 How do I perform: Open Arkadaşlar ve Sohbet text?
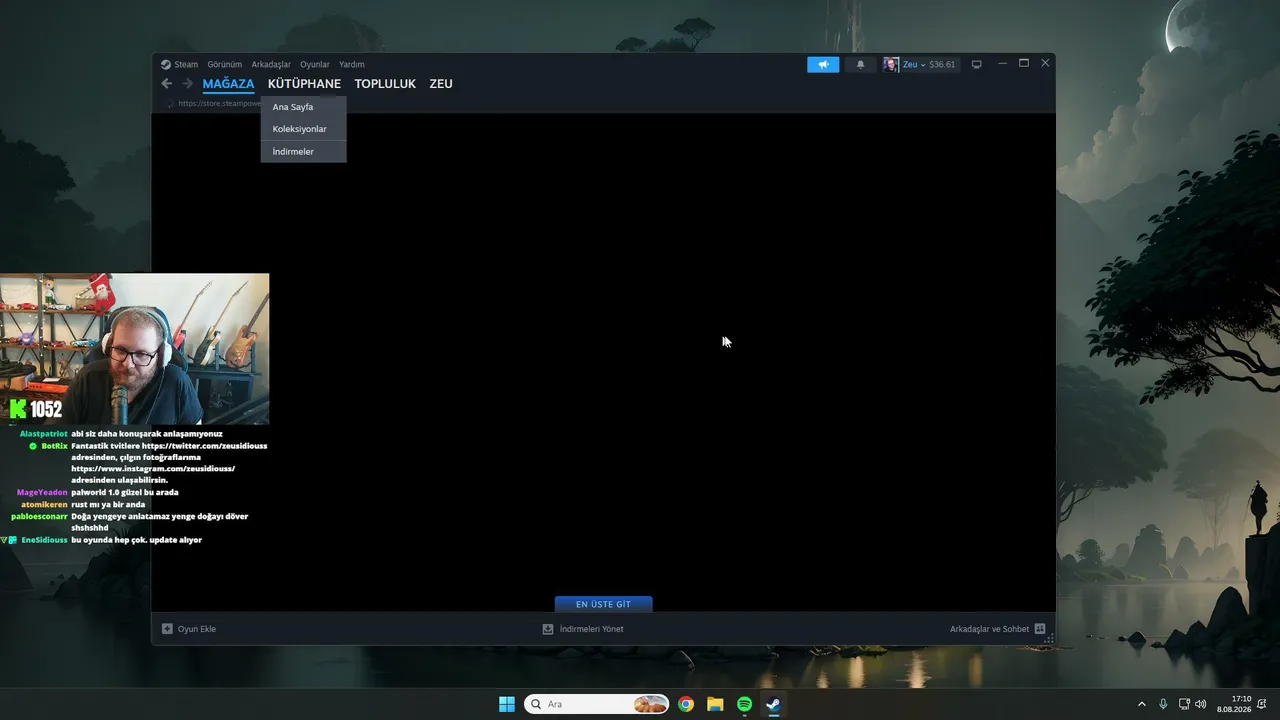(989, 629)
